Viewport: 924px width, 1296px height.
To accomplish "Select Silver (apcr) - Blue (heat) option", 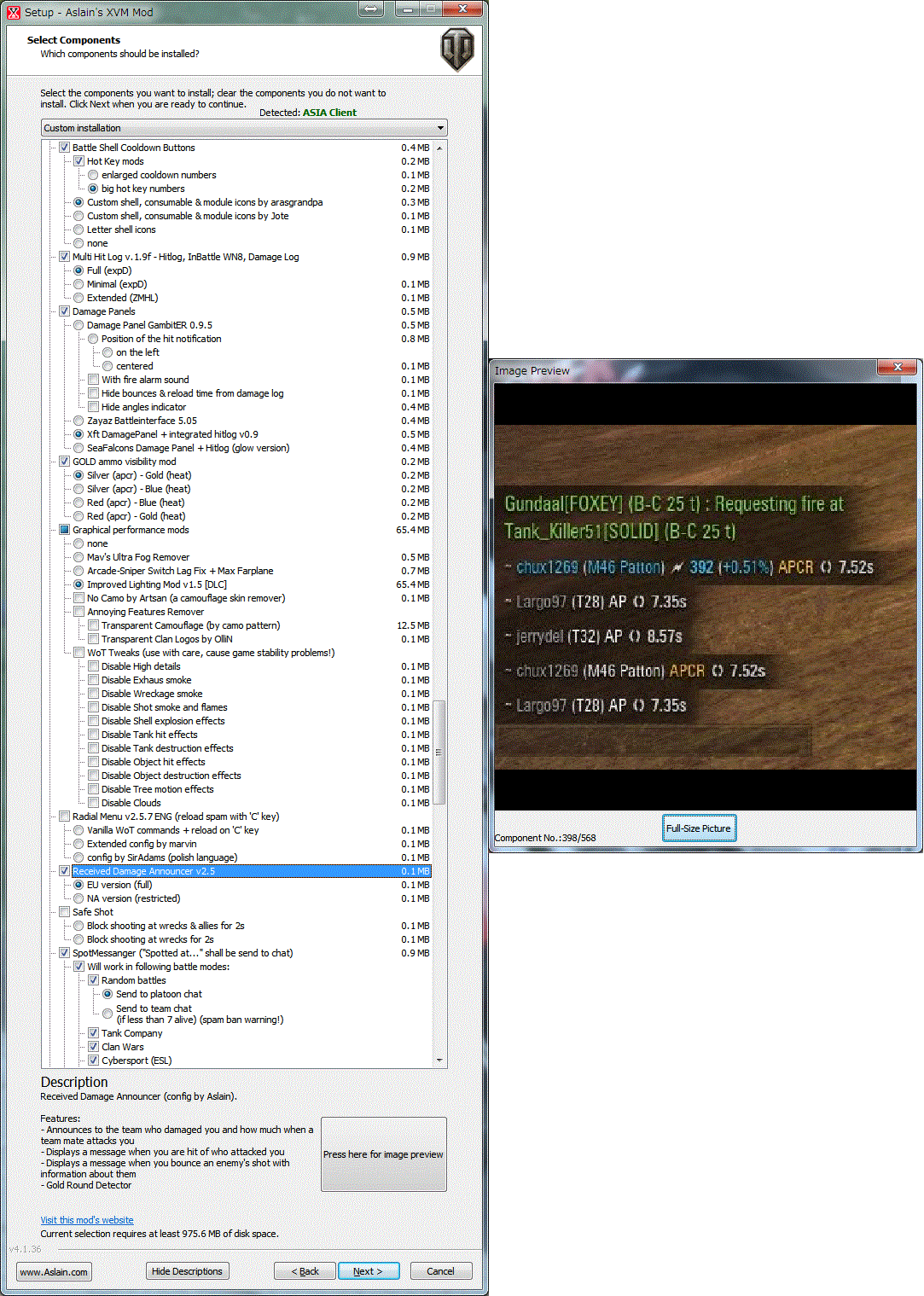I will pyautogui.click(x=78, y=489).
